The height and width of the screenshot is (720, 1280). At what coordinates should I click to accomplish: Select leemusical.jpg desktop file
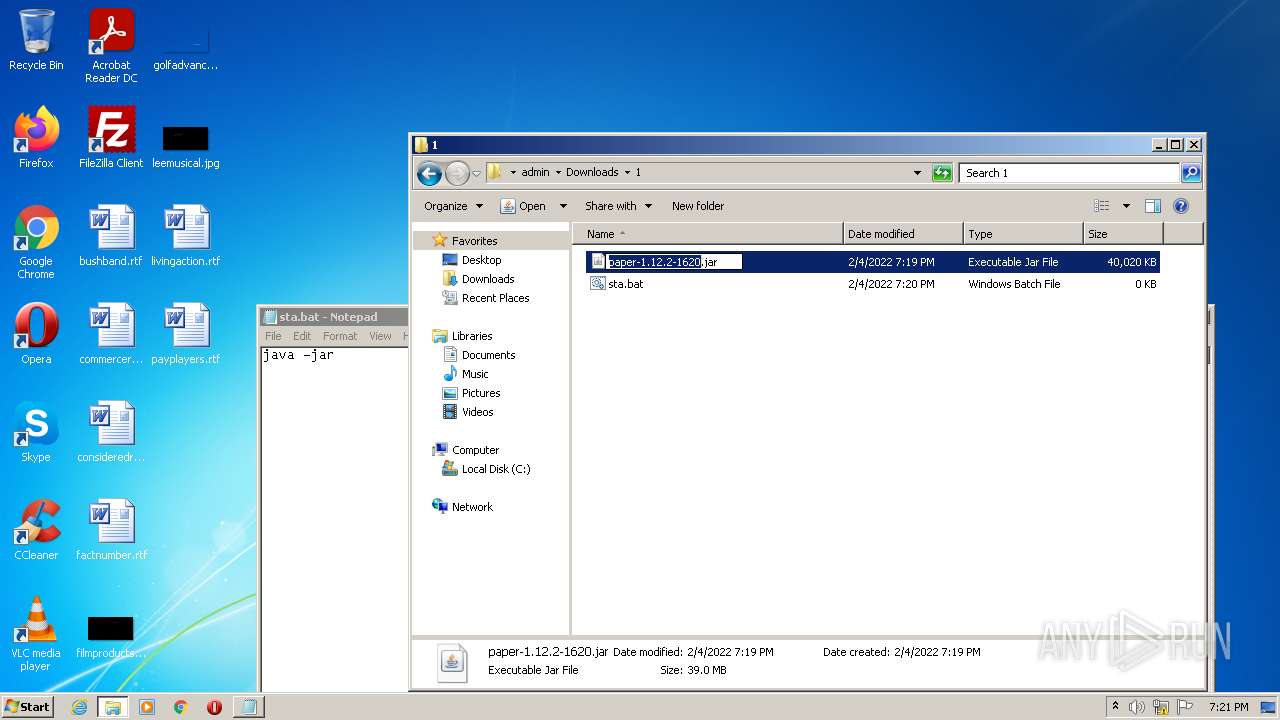coord(186,146)
